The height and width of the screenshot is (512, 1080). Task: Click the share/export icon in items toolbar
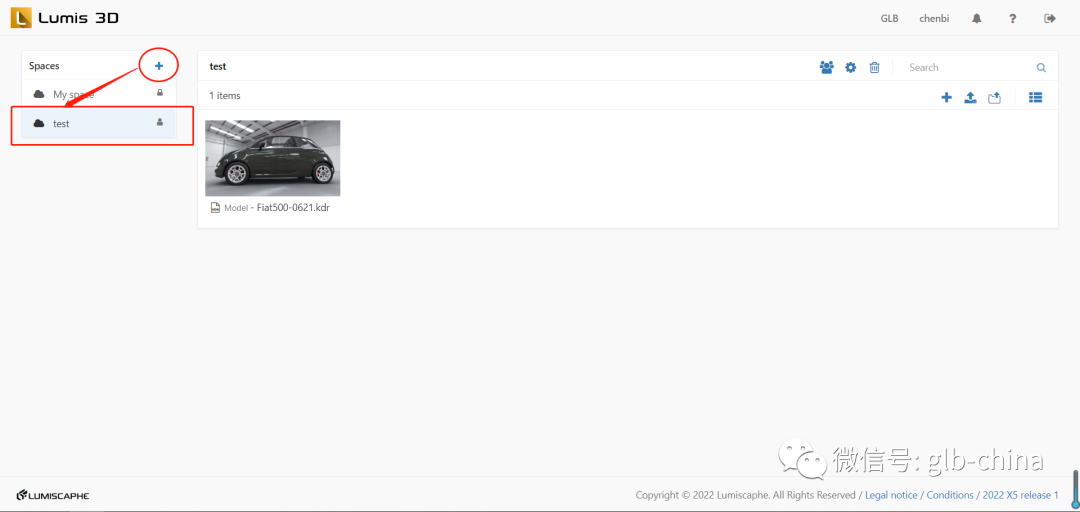(x=994, y=98)
